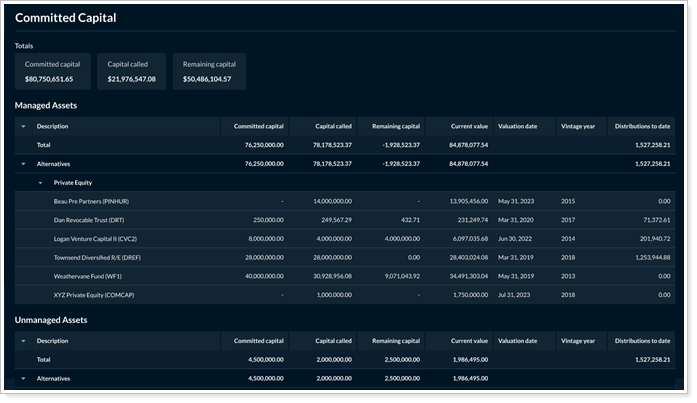This screenshot has width=697, height=403.
Task: Select Dan Revocable Trust (DRT) row
Action: click(x=90, y=220)
